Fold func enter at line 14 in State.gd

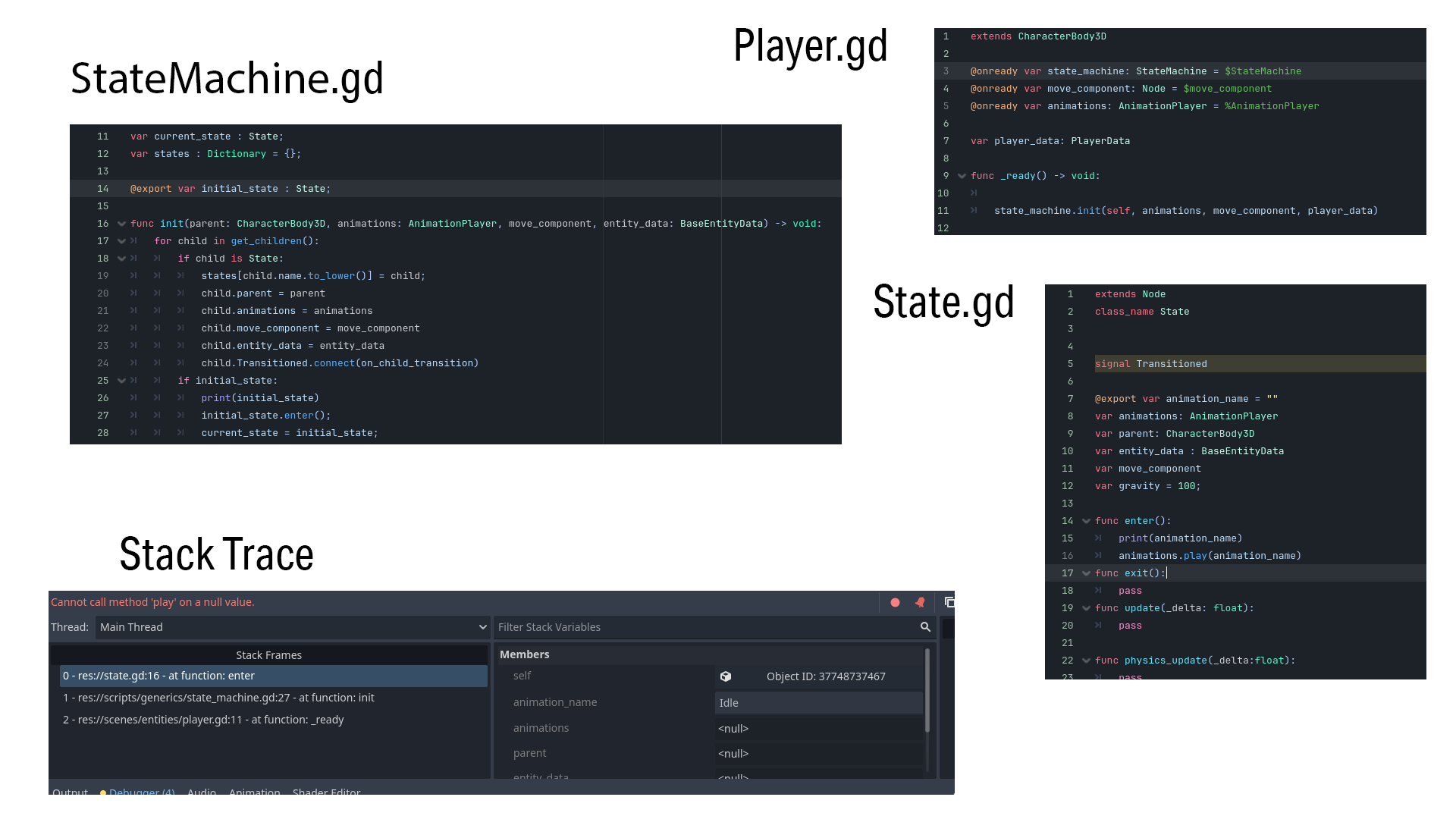1086,521
